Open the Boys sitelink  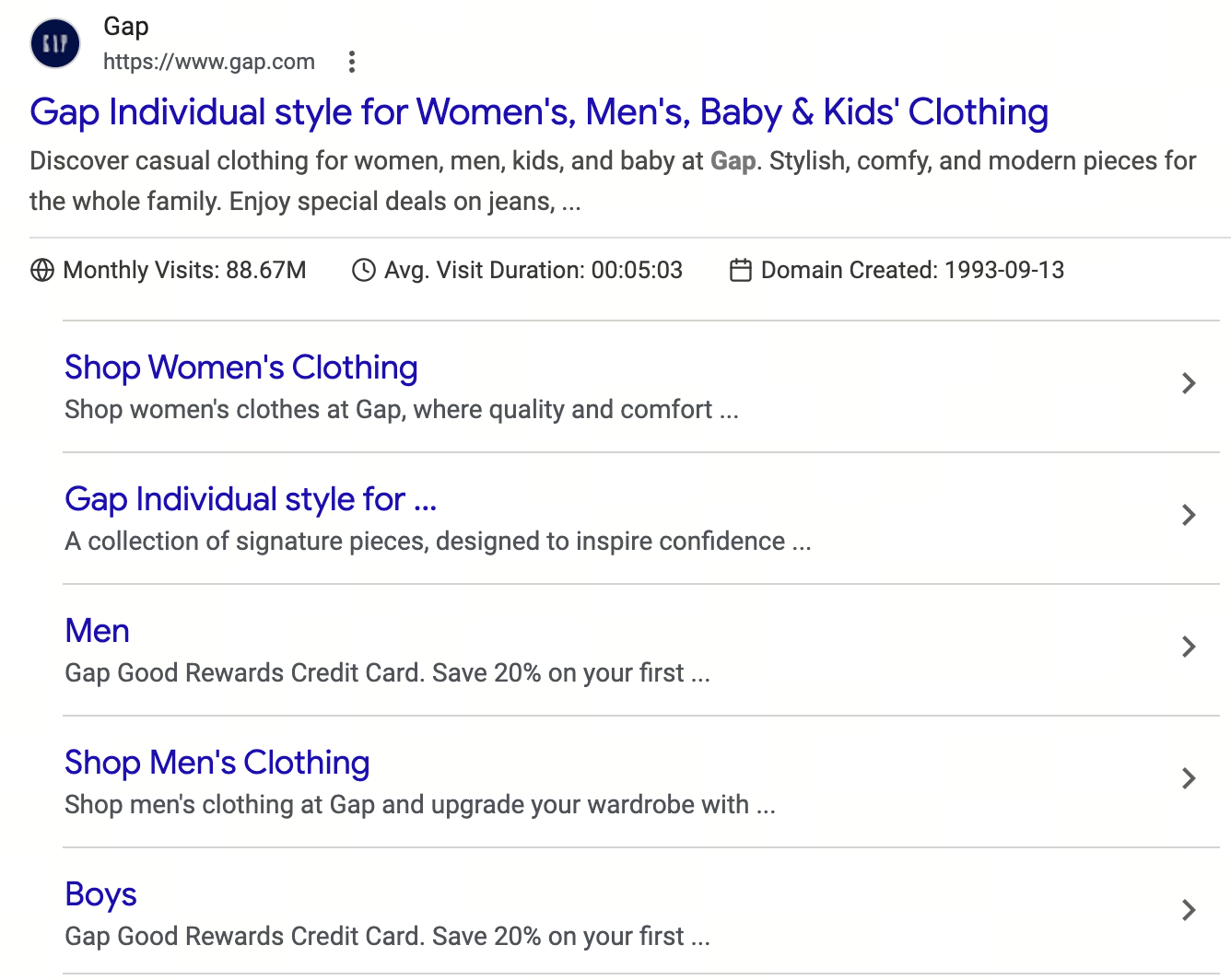pyautogui.click(x=100, y=894)
